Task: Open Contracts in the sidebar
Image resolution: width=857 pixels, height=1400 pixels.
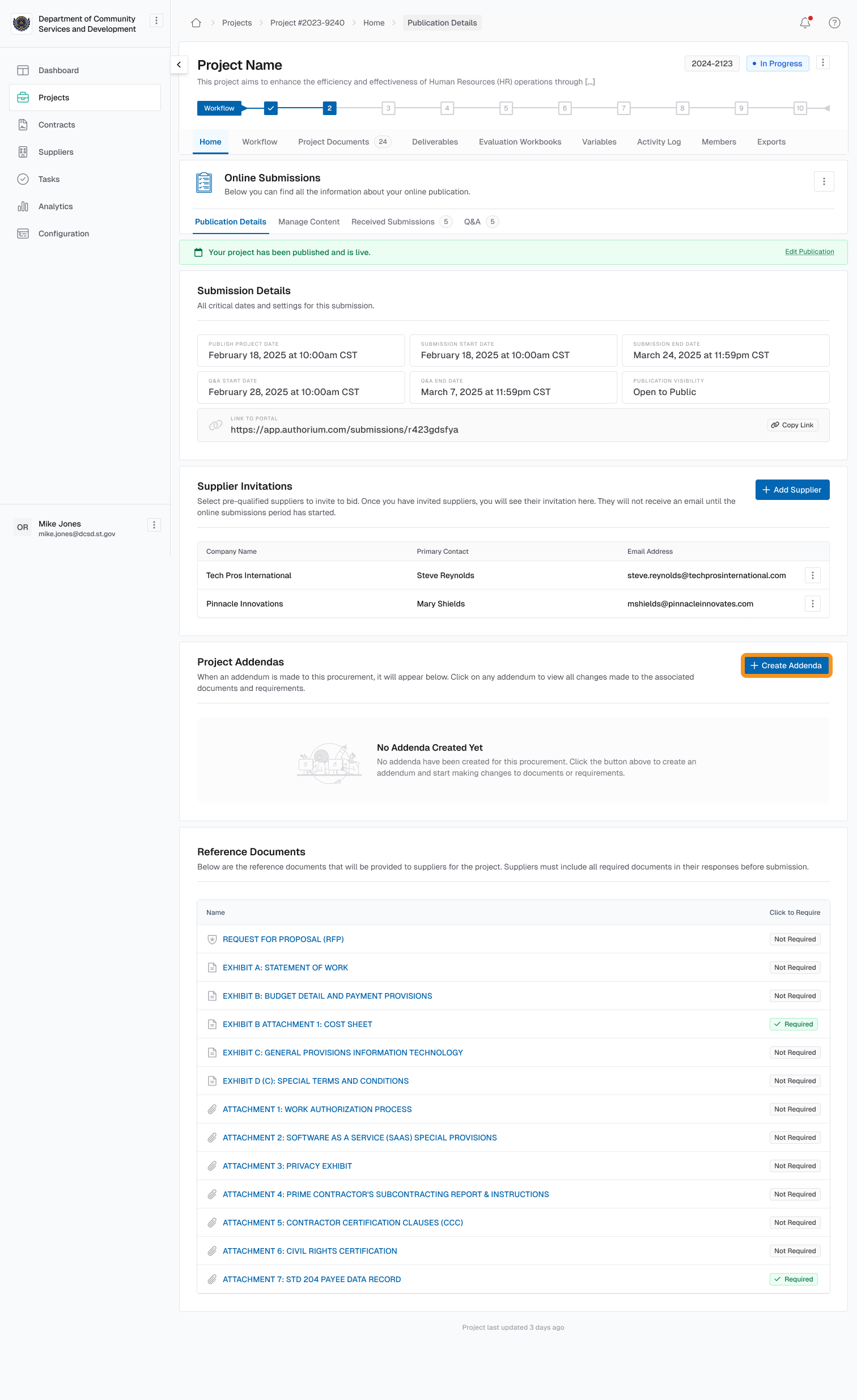Action: coord(56,125)
